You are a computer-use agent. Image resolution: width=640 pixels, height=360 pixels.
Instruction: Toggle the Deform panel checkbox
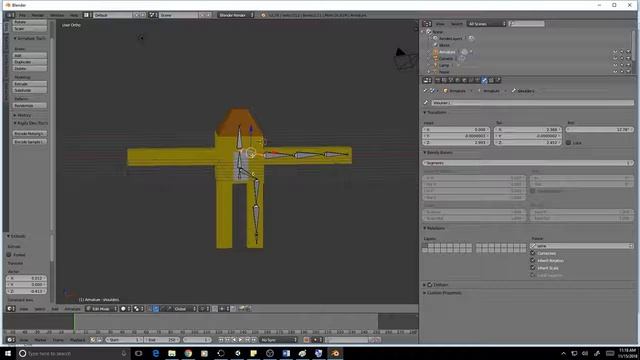pyautogui.click(x=429, y=284)
